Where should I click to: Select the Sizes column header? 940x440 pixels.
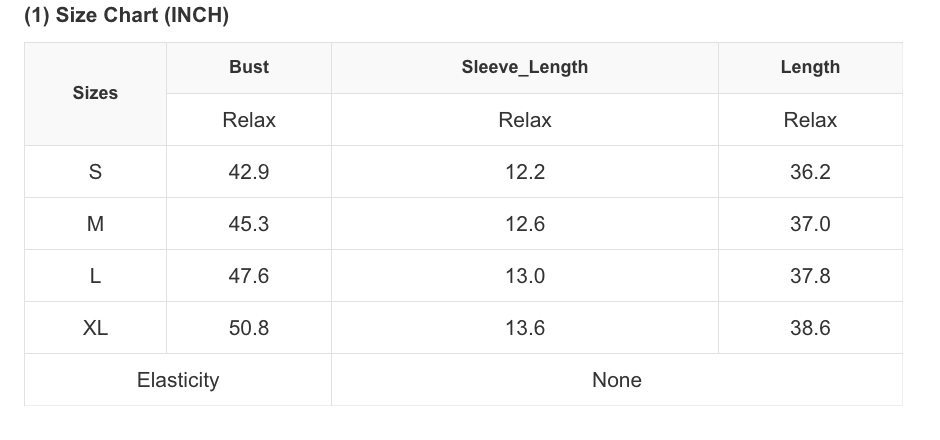95,94
